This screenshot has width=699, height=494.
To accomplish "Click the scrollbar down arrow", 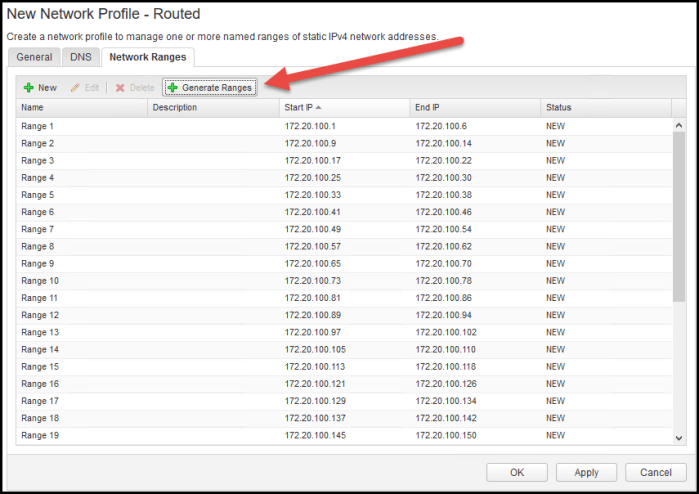I will (679, 437).
